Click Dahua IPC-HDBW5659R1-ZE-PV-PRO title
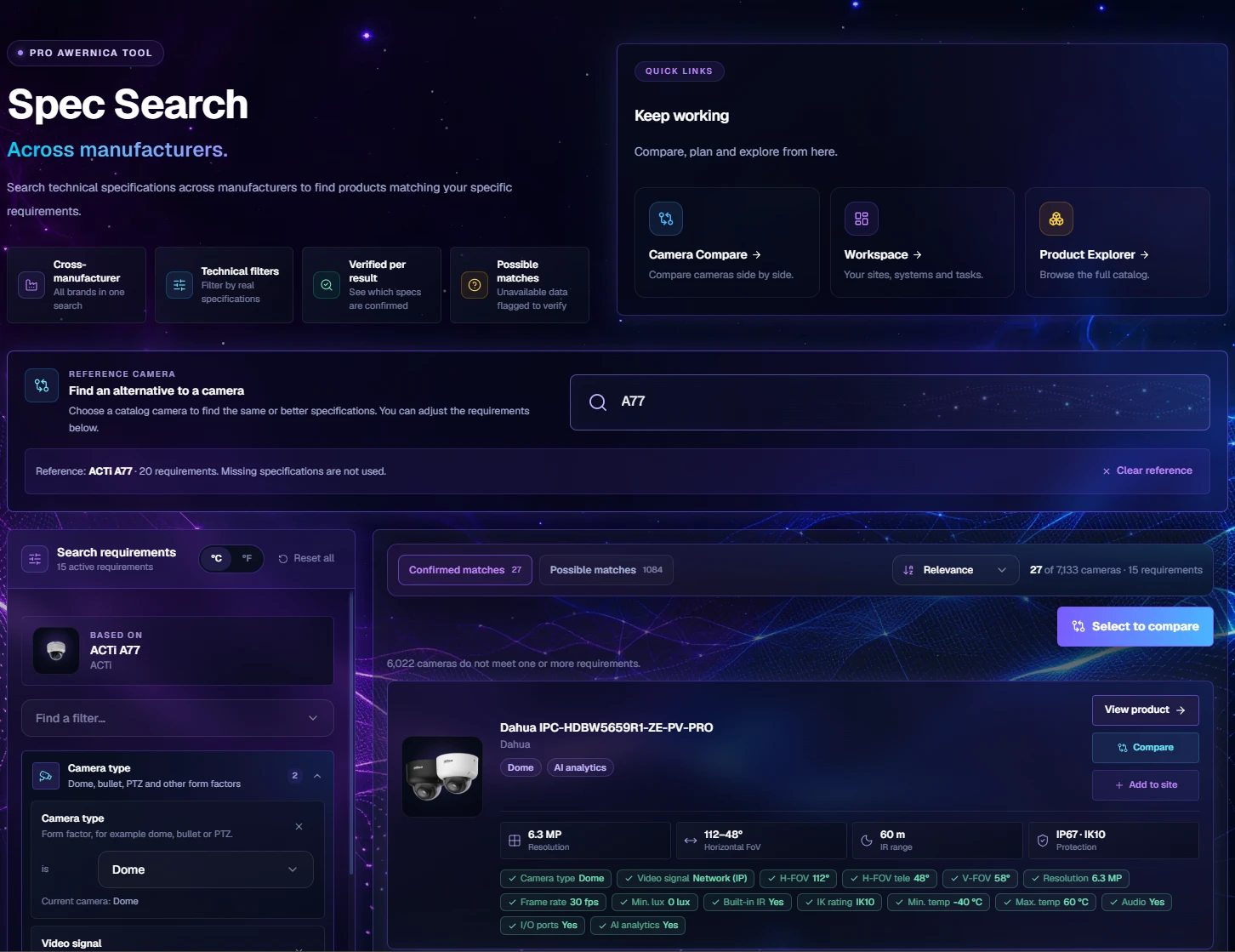 (x=606, y=727)
